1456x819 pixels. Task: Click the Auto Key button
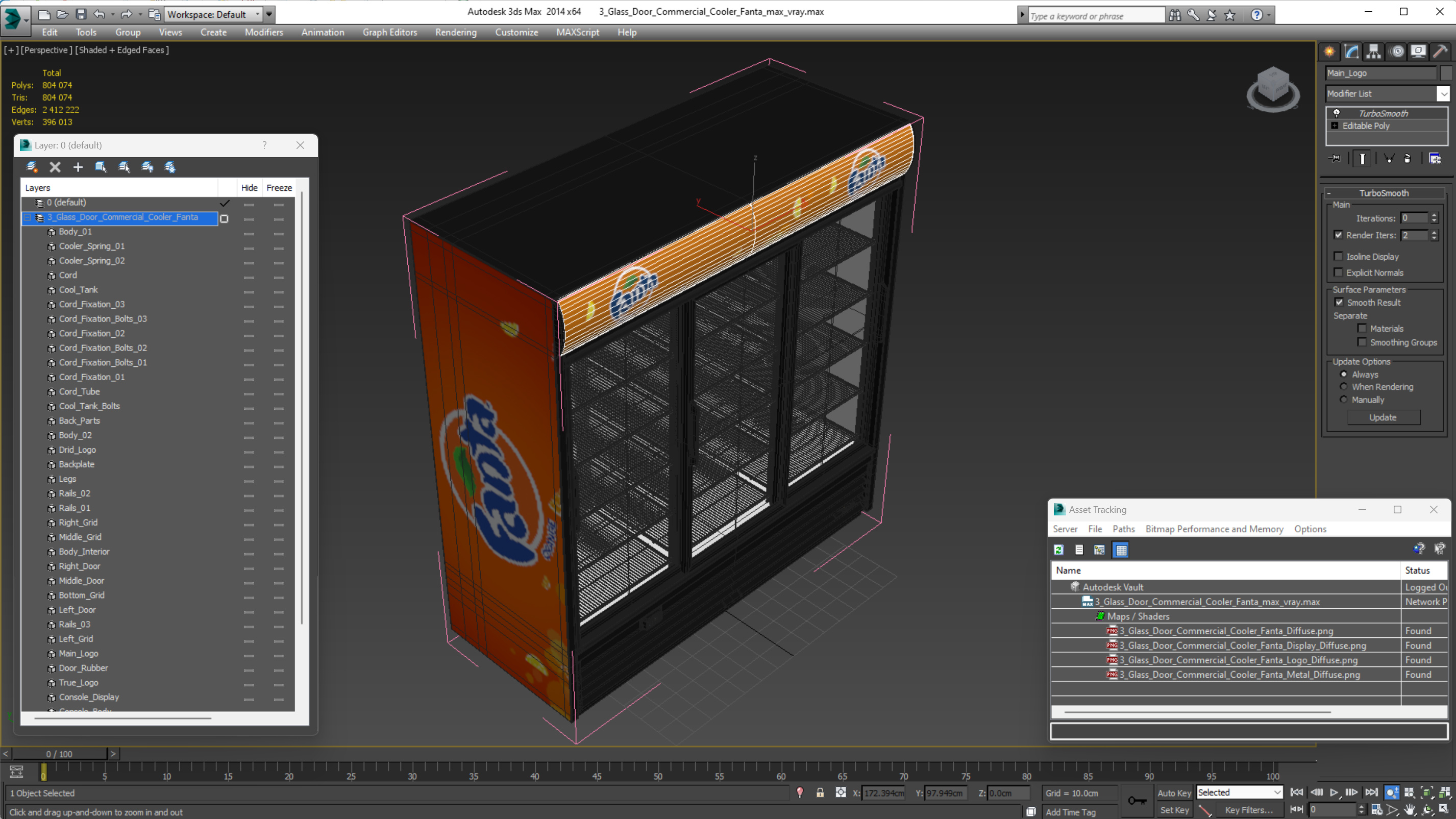click(x=1173, y=792)
